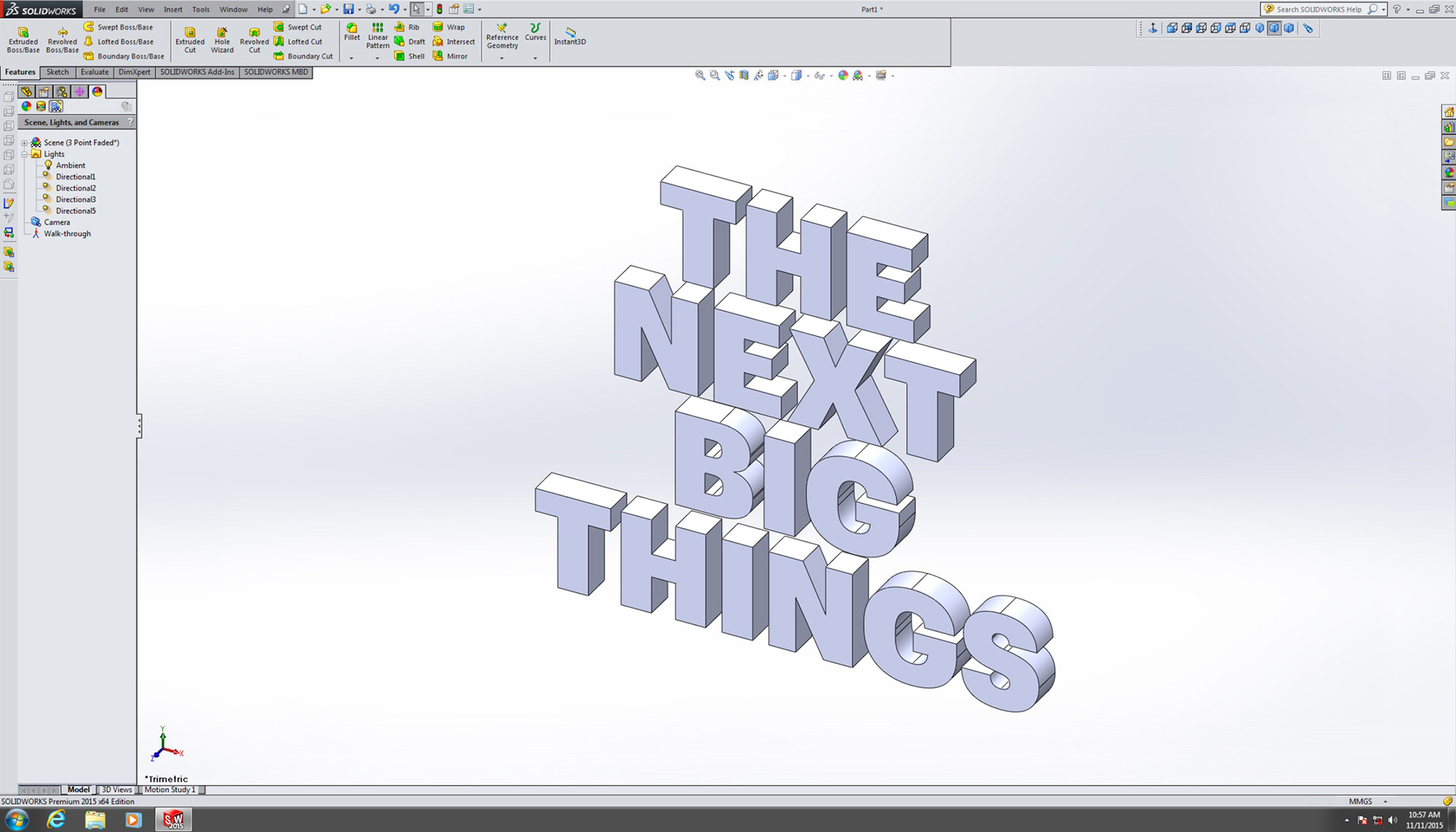Open the DisplayManager tab icon
The width and height of the screenshot is (1456, 832).
pyautogui.click(x=97, y=91)
